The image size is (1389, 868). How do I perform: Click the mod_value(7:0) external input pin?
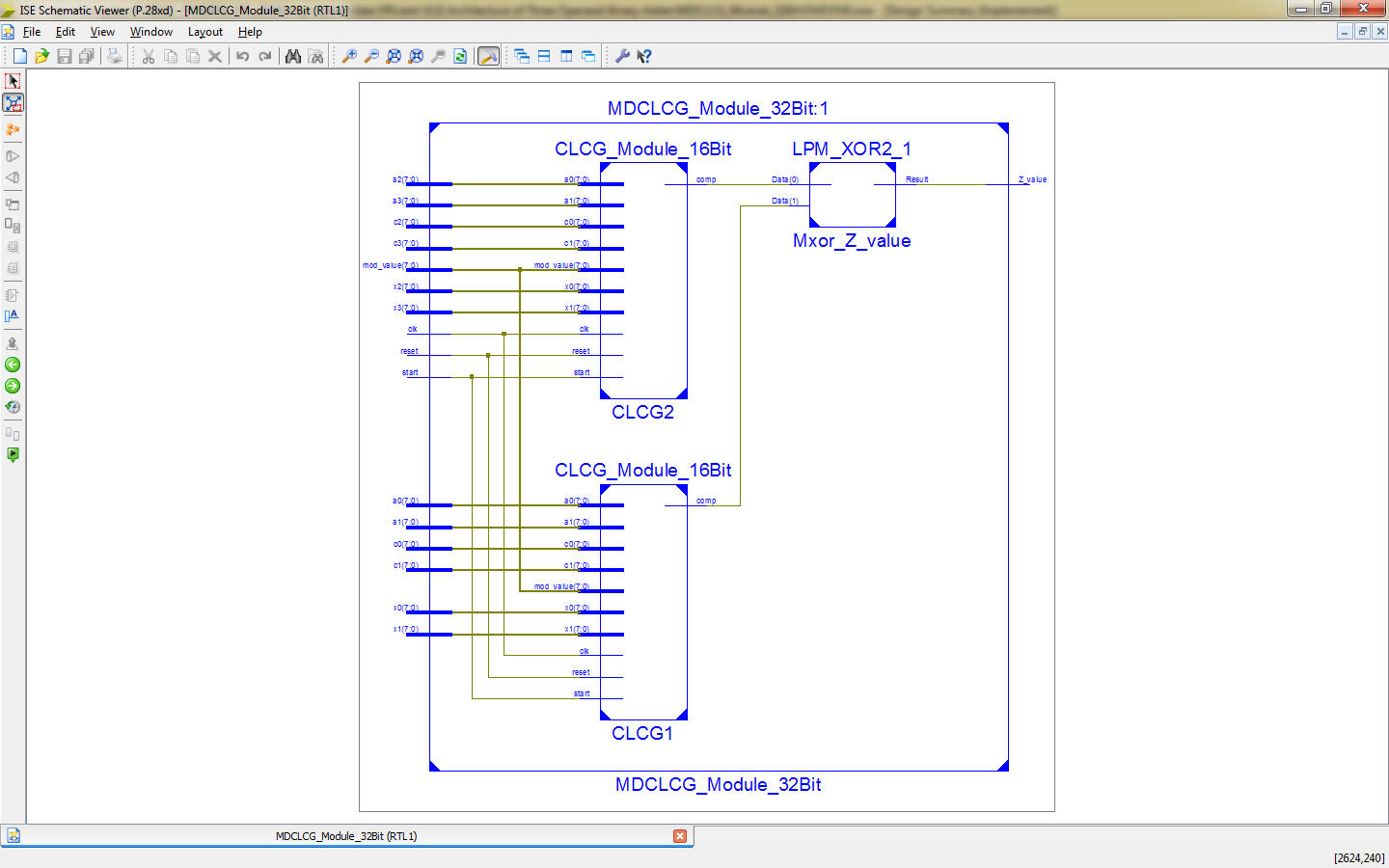[x=391, y=265]
